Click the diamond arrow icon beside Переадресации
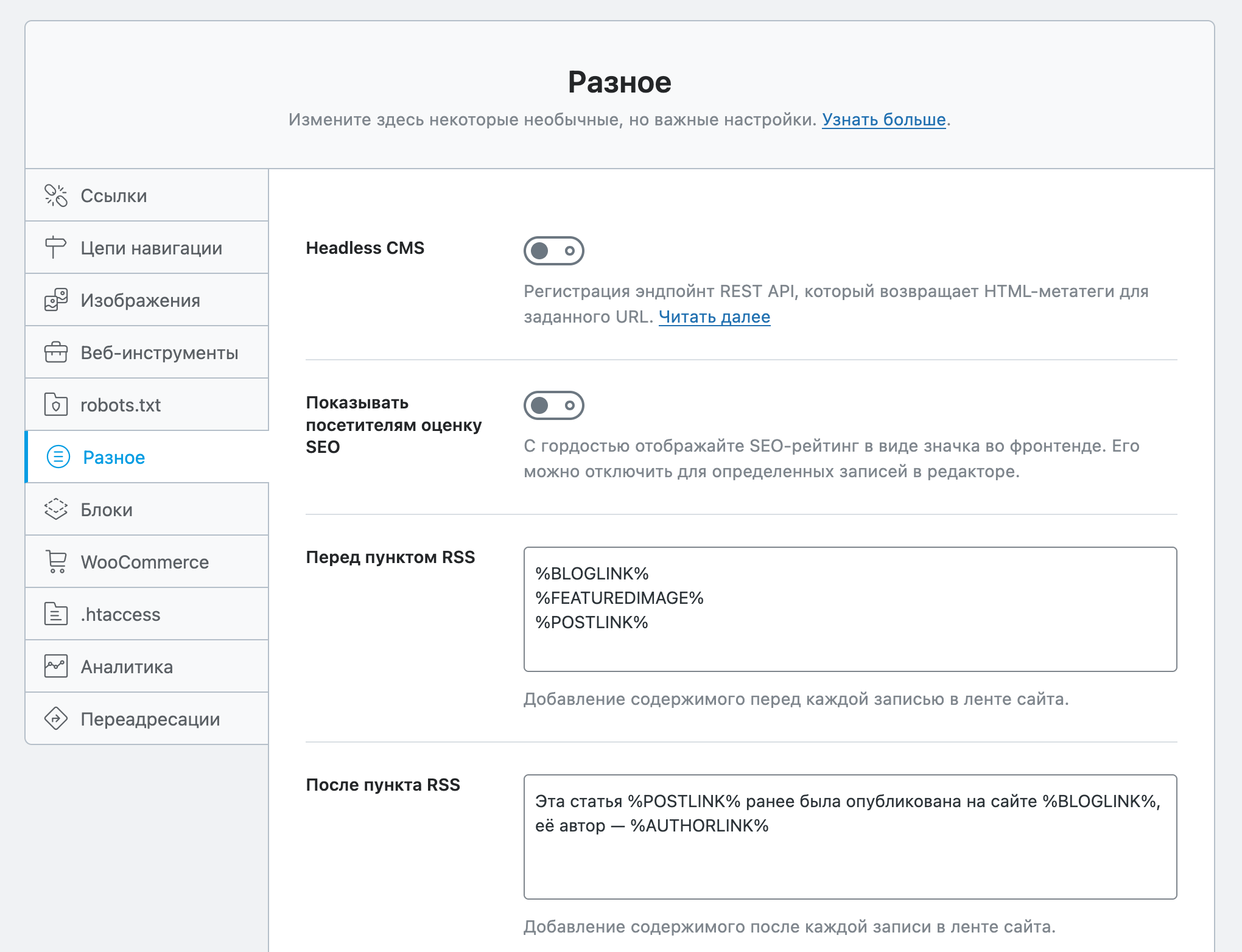 tap(56, 719)
